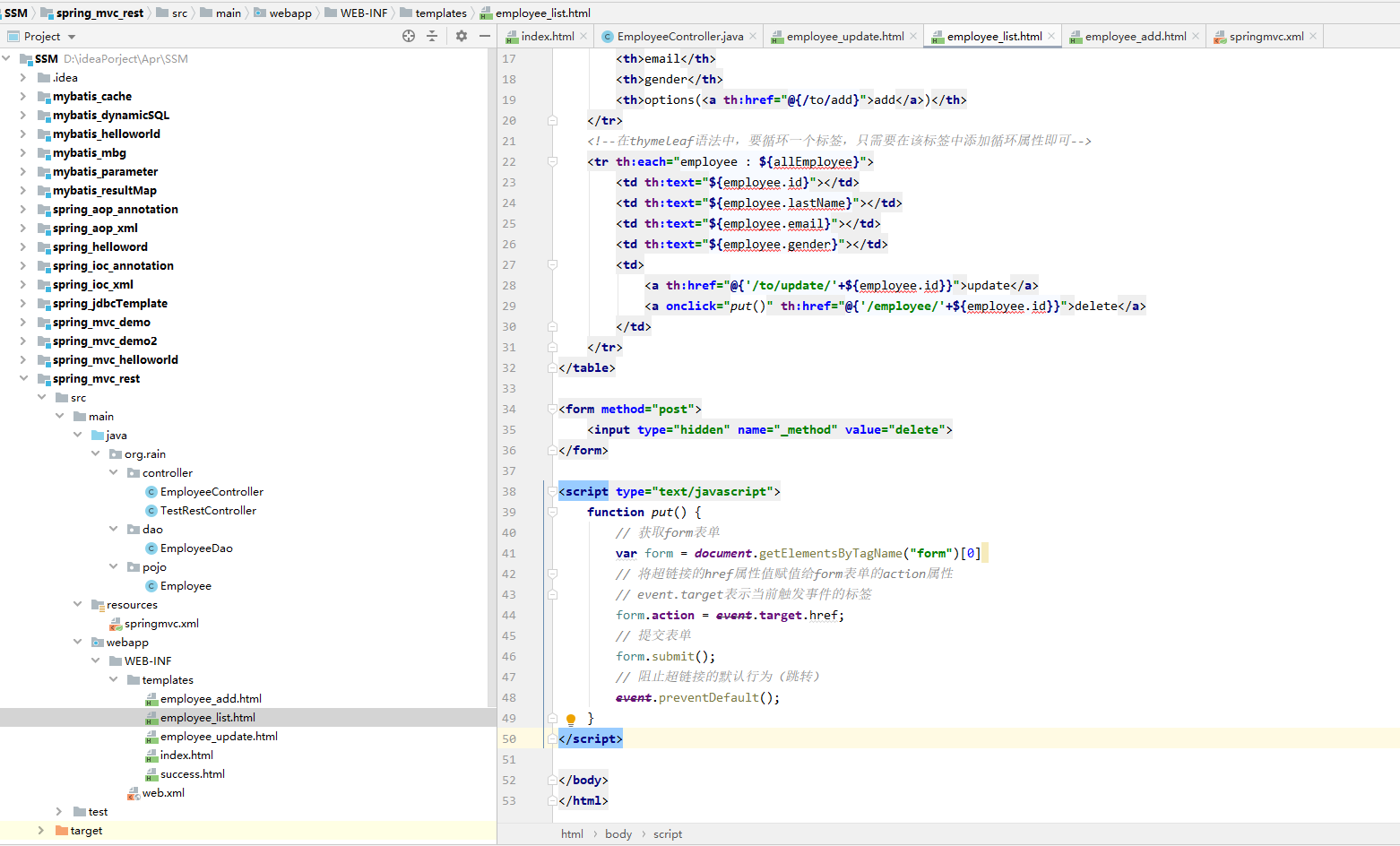Click body in bottom editor breadcrumb
Screen dimensions: 1400x846
pos(618,833)
